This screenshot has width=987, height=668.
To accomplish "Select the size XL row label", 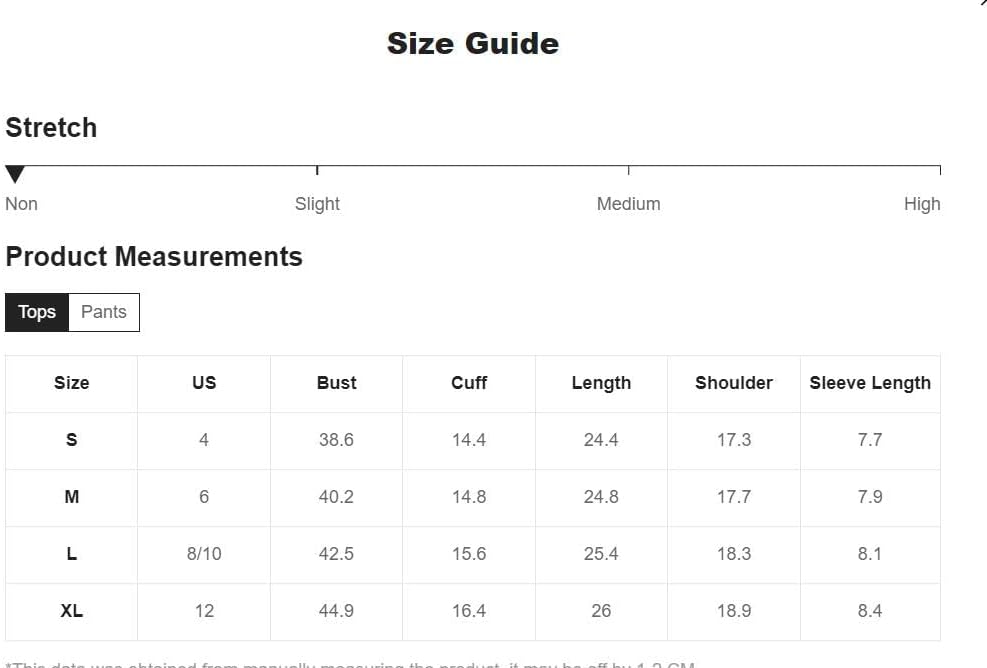I will click(x=71, y=611).
